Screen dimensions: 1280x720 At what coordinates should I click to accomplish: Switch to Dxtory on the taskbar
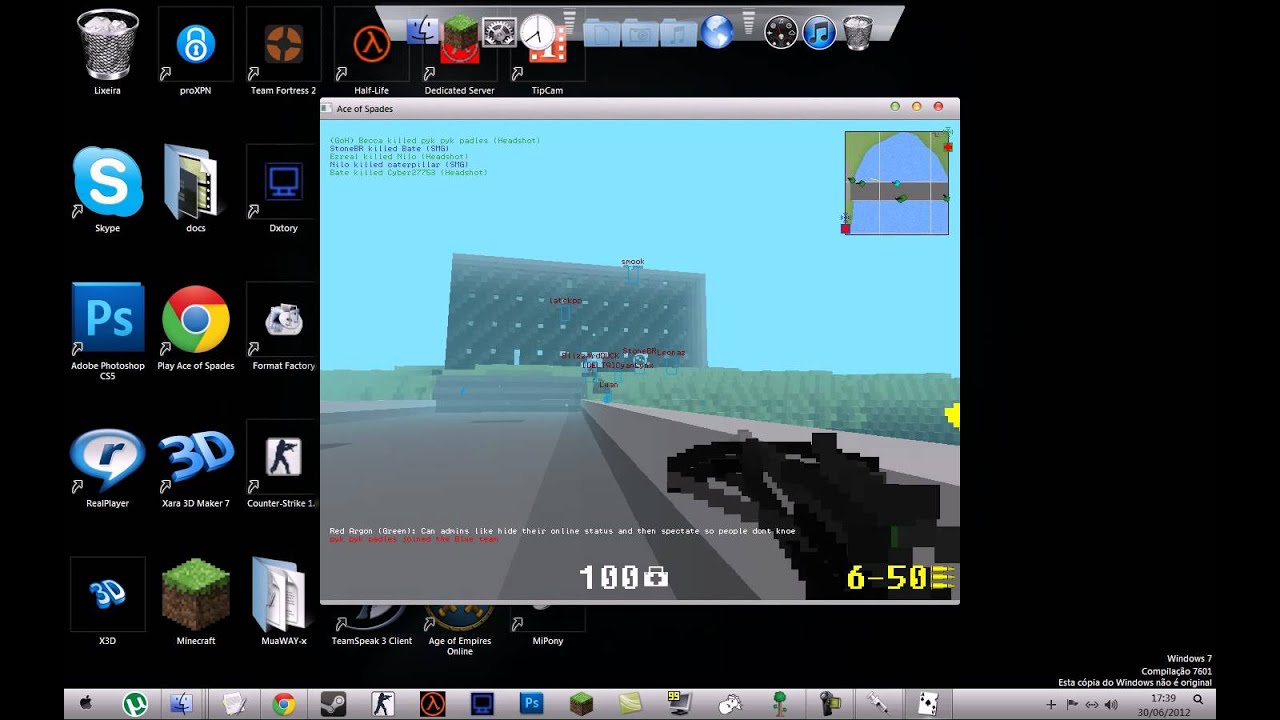tap(482, 704)
